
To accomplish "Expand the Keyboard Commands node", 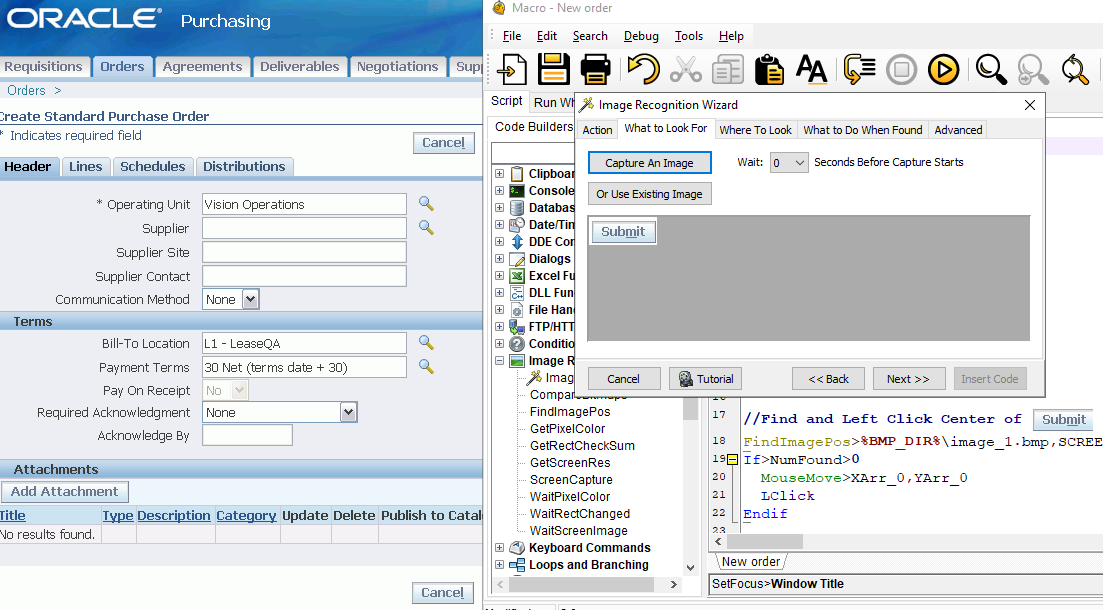I will pyautogui.click(x=499, y=547).
